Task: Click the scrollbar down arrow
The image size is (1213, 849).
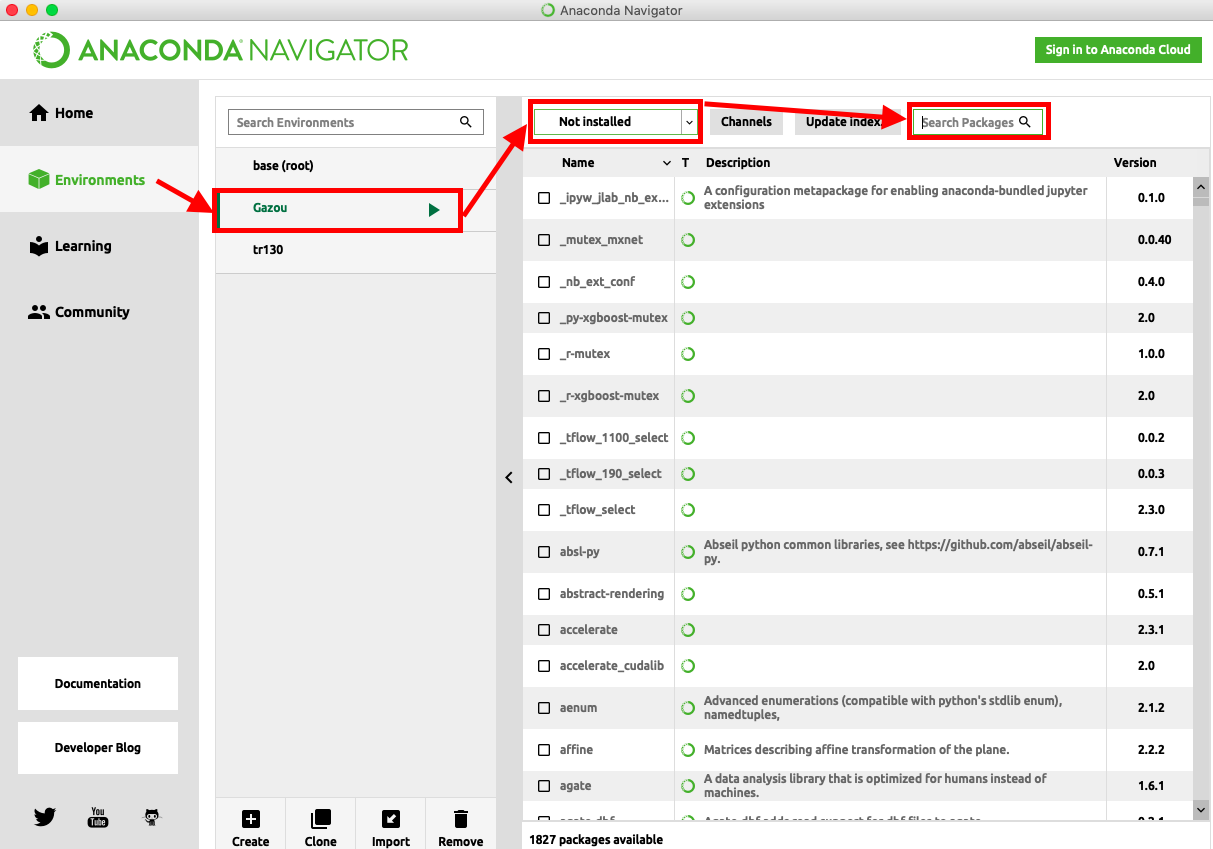Action: coord(1201,809)
